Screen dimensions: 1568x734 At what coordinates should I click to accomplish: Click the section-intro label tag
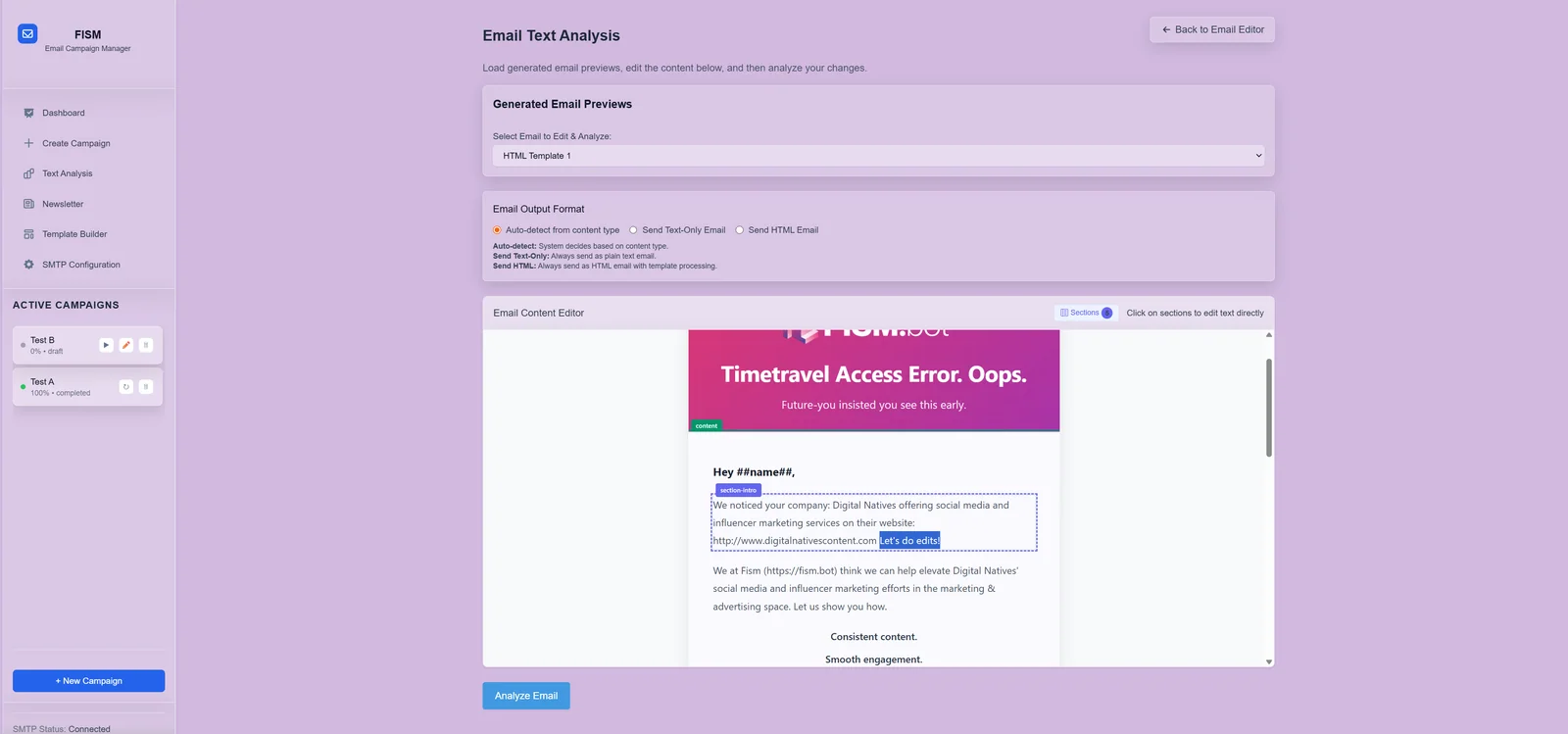click(738, 490)
